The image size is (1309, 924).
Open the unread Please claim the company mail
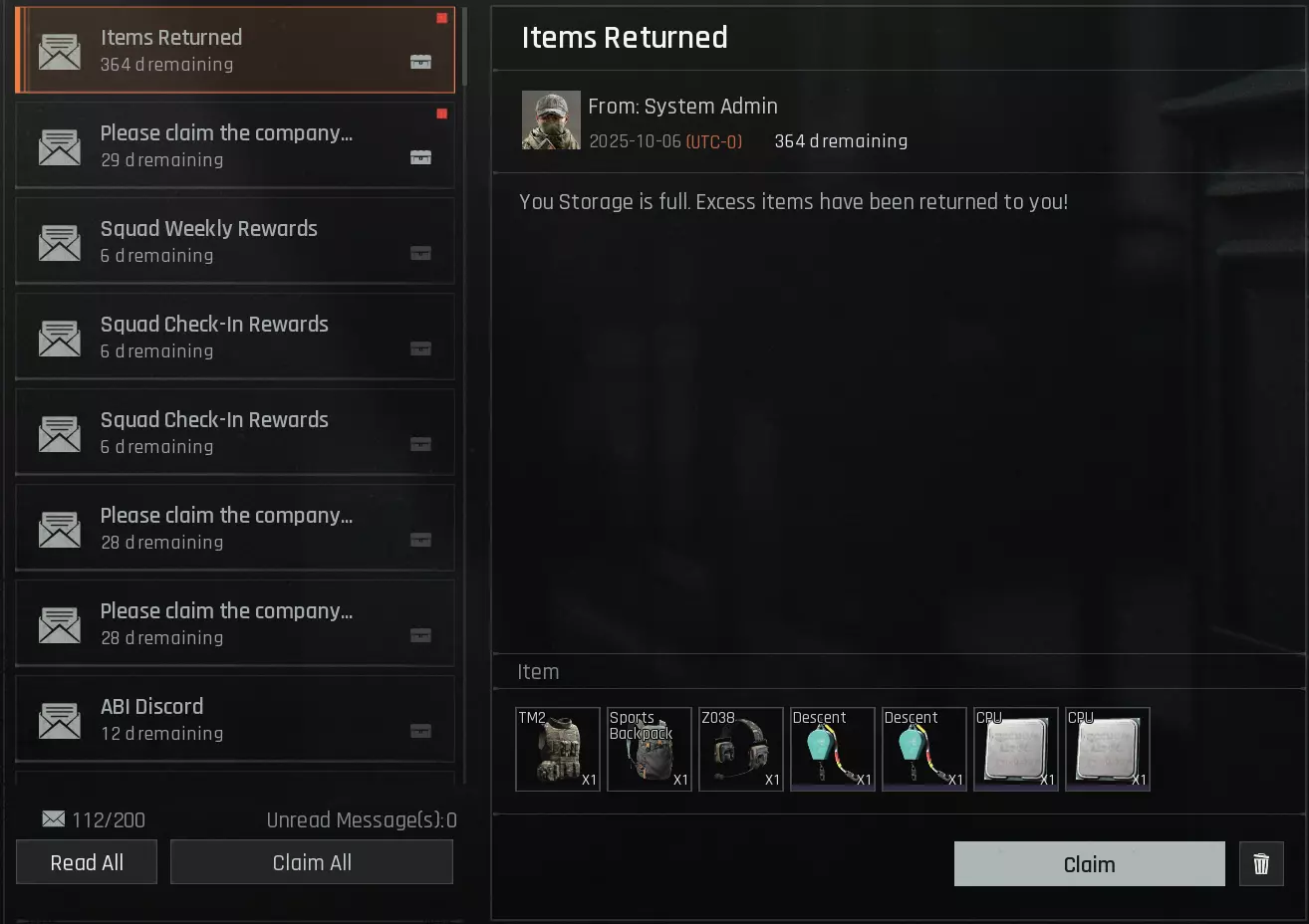[x=235, y=145]
